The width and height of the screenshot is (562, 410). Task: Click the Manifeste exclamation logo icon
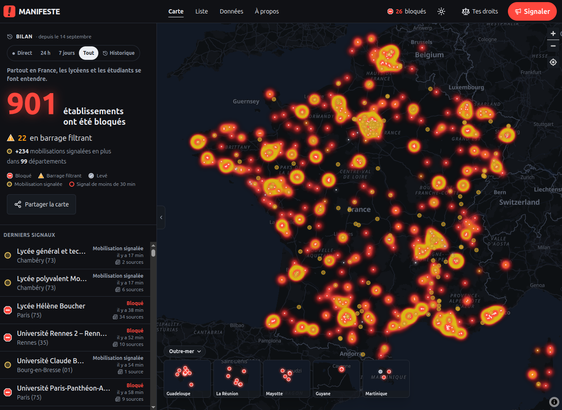coord(9,11)
